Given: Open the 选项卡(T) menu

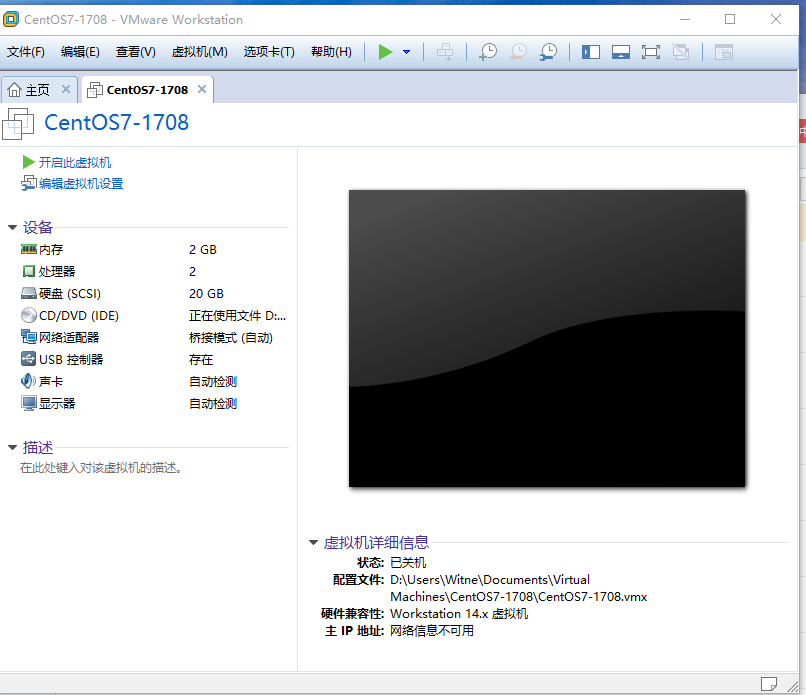Looking at the screenshot, I should point(269,52).
